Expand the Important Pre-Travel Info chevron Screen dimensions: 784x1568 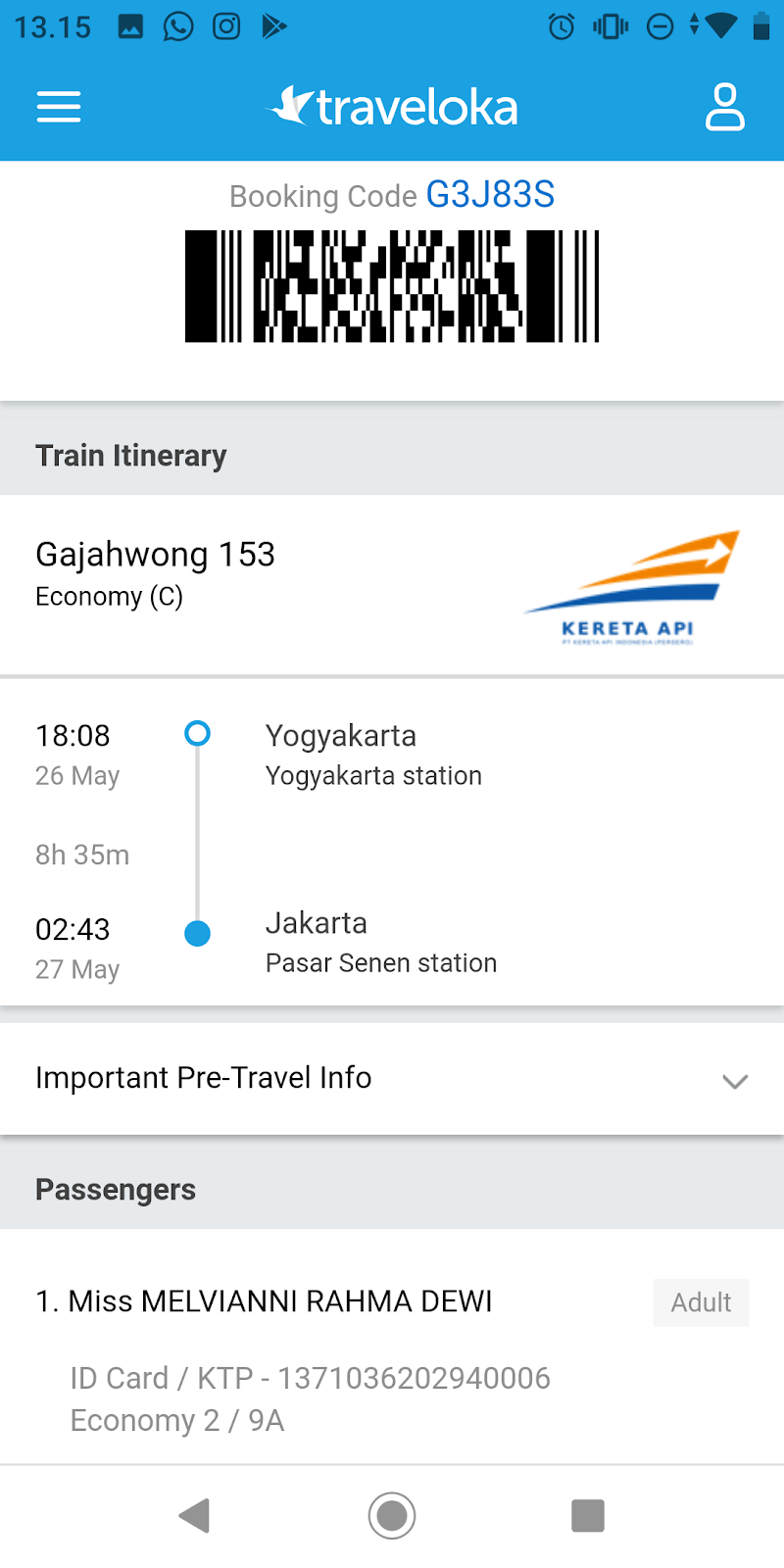[x=735, y=1081]
